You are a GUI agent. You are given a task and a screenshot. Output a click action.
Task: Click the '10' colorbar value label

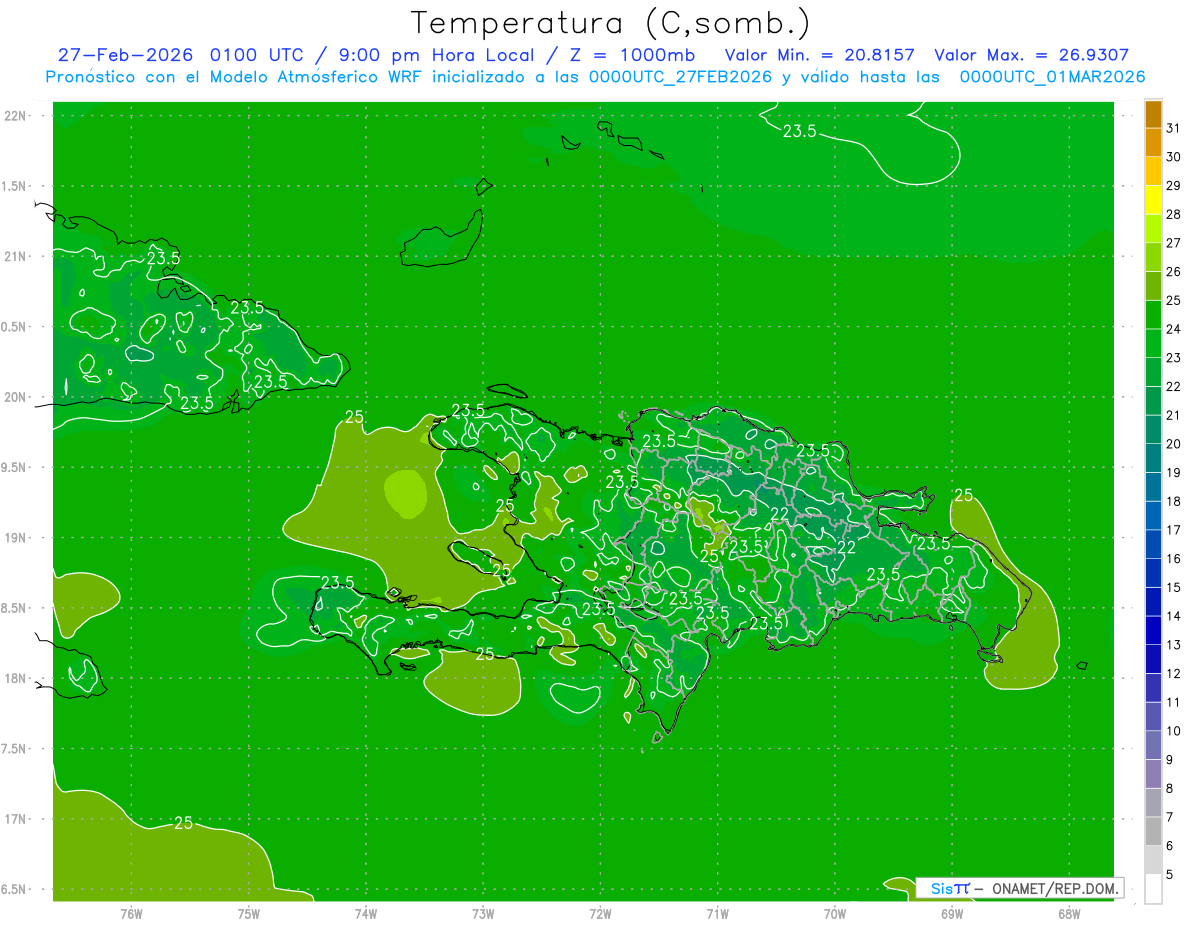1174,731
